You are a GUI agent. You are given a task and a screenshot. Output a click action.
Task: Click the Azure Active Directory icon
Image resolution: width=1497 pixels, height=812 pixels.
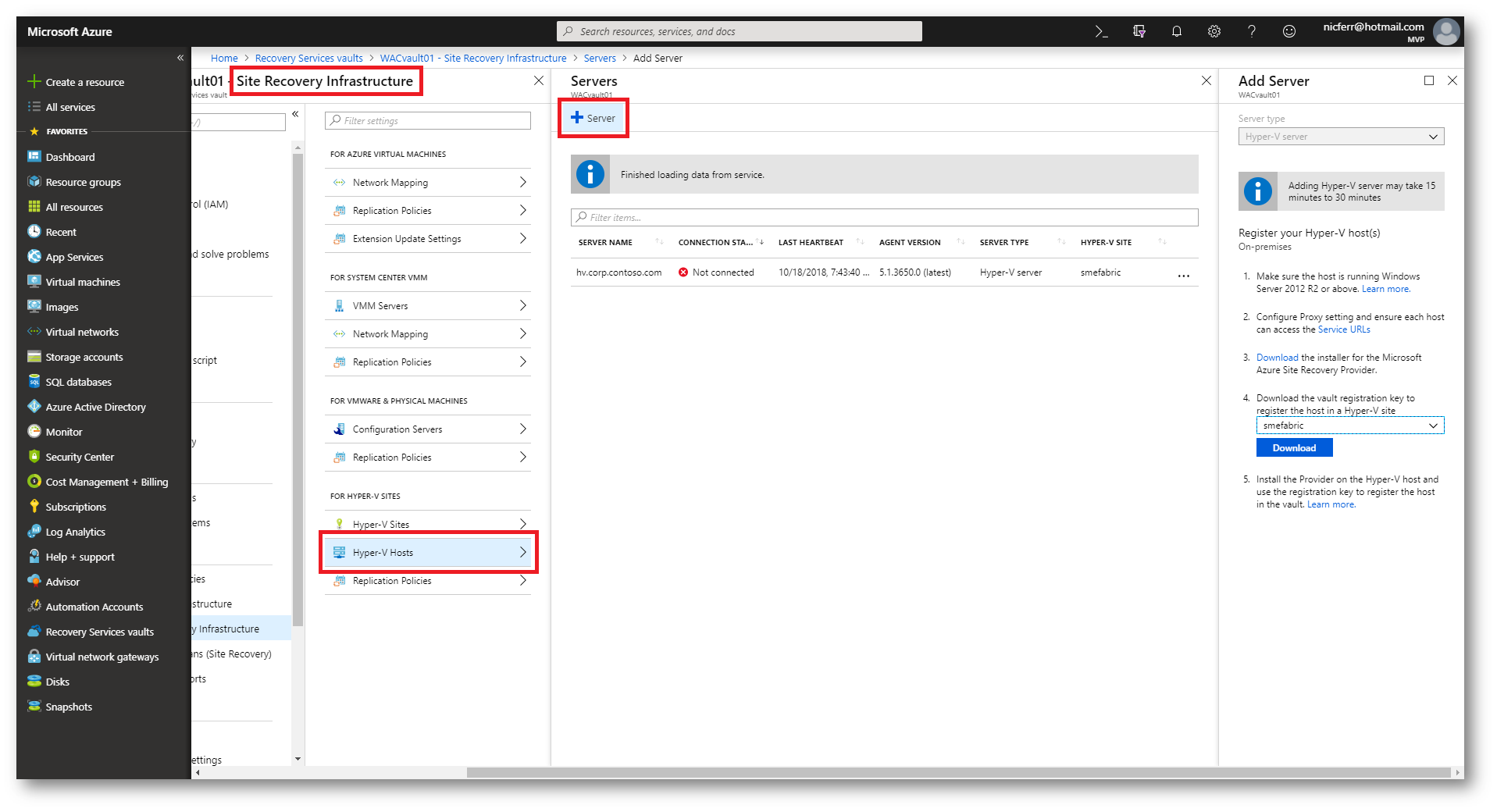coord(34,407)
